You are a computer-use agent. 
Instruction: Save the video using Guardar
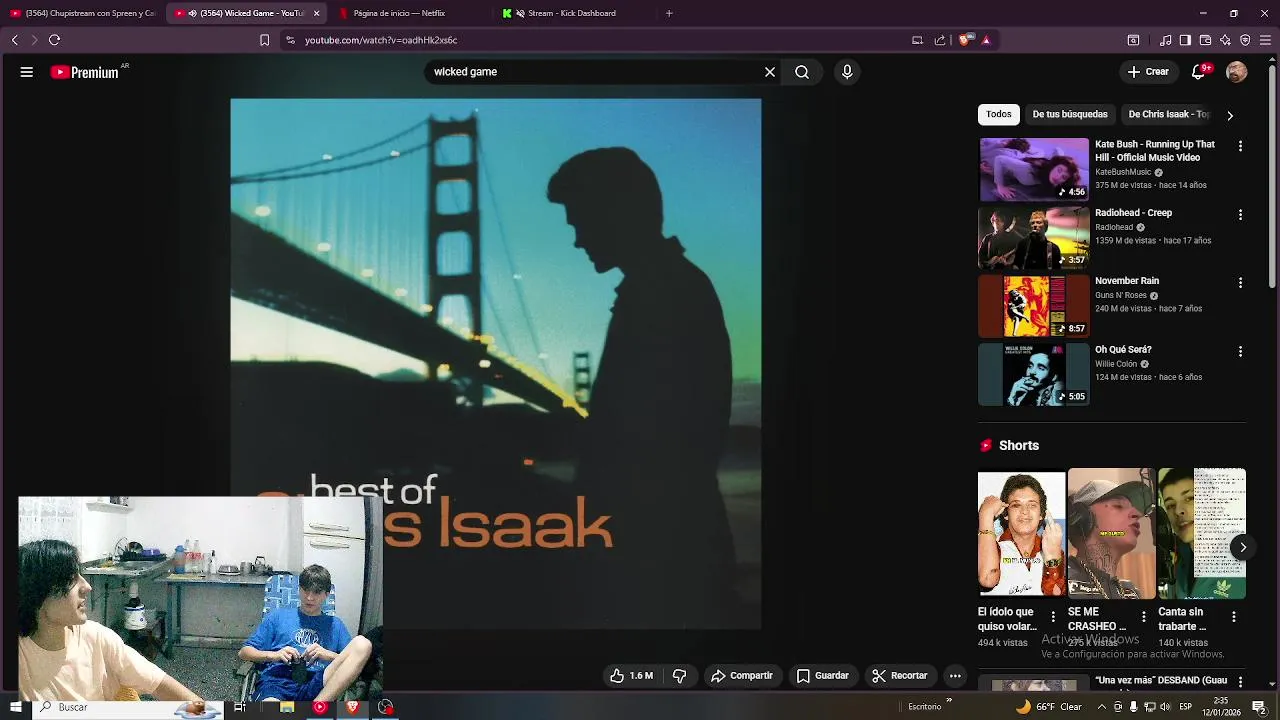pyautogui.click(x=823, y=676)
